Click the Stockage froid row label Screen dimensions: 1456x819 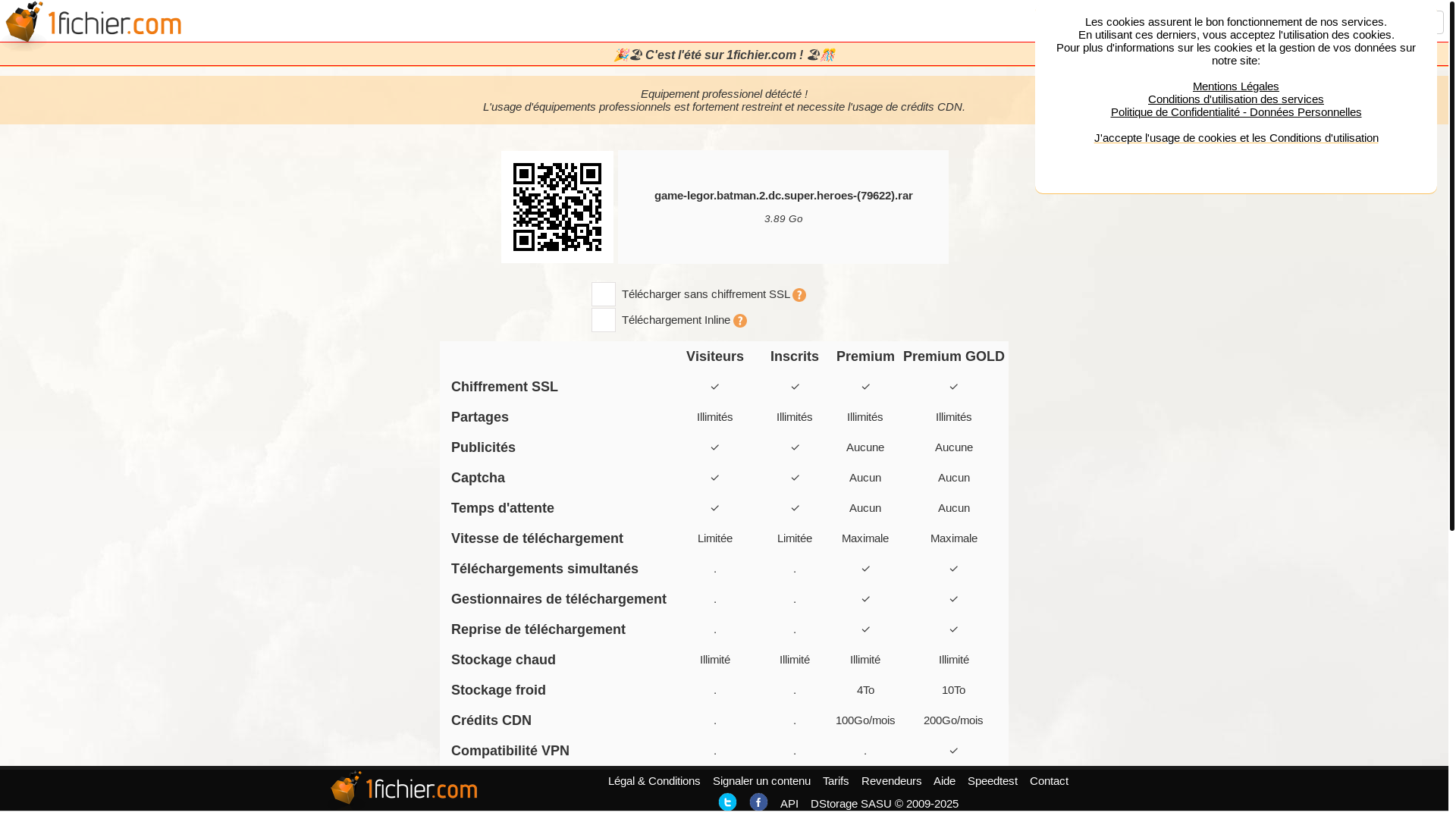(498, 690)
